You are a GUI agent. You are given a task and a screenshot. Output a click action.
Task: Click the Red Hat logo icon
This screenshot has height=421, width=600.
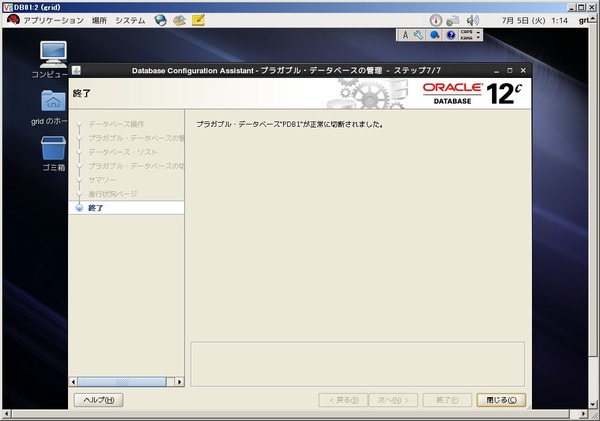(x=13, y=20)
